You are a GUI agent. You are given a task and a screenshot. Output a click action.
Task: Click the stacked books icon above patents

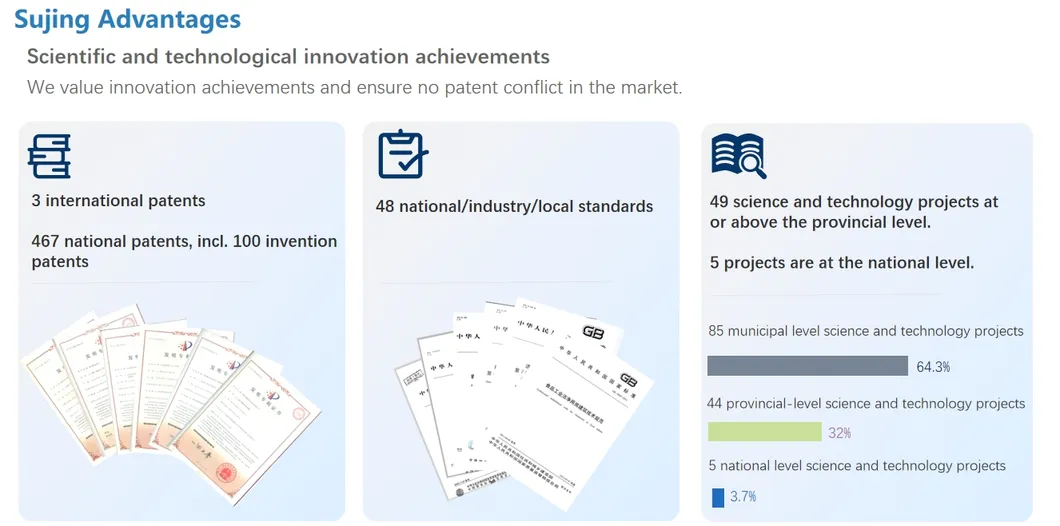pos(50,155)
